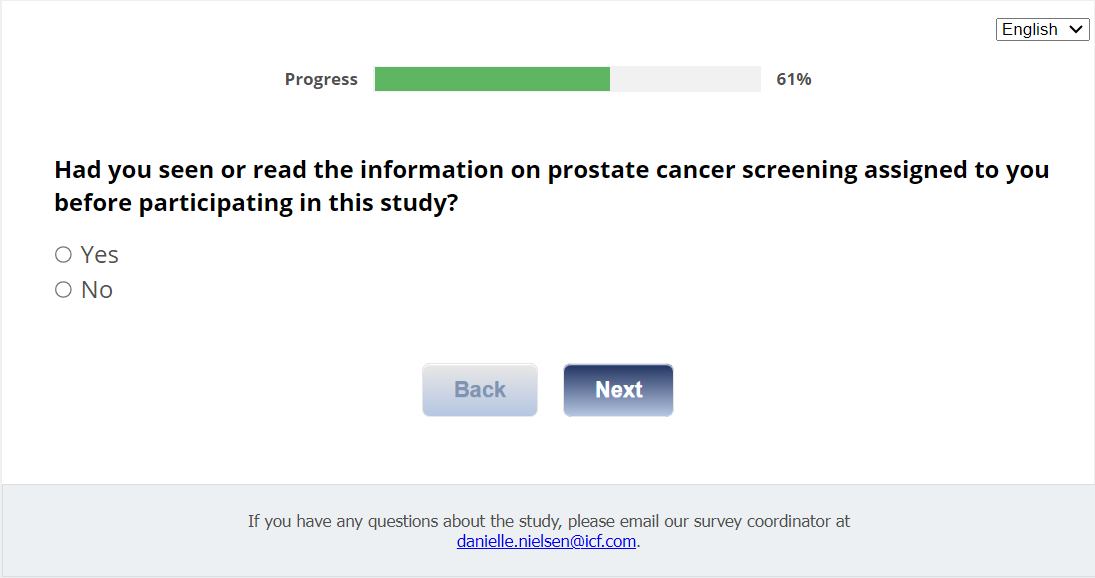
Task: Open the English language dropdown
Action: point(1042,30)
